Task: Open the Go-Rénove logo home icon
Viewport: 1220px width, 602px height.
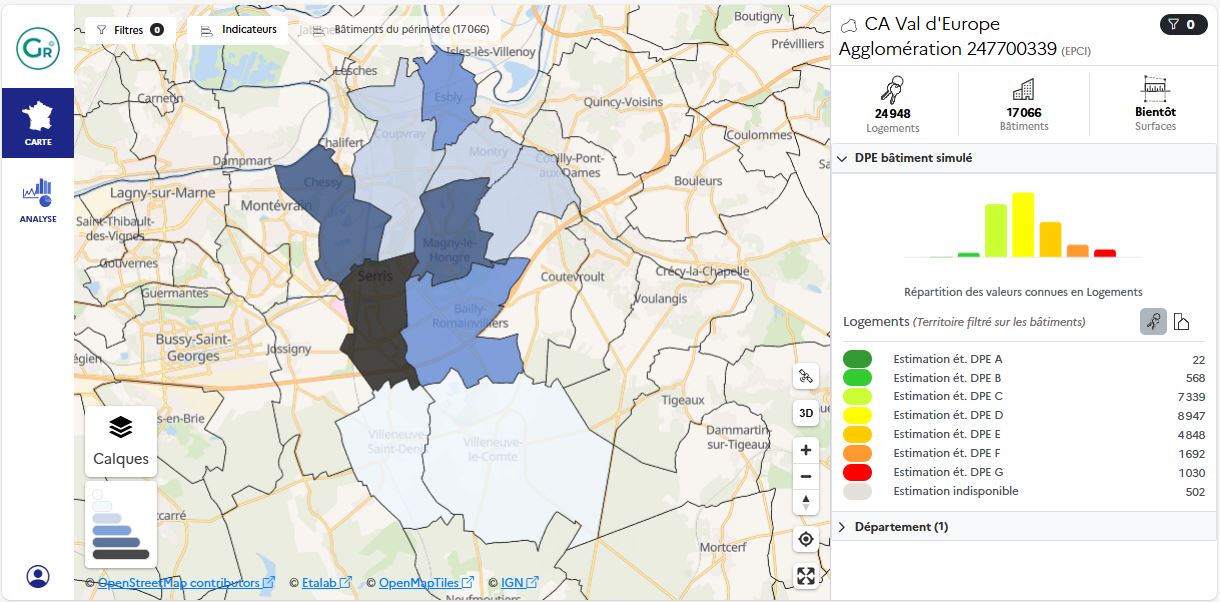Action: (38, 48)
